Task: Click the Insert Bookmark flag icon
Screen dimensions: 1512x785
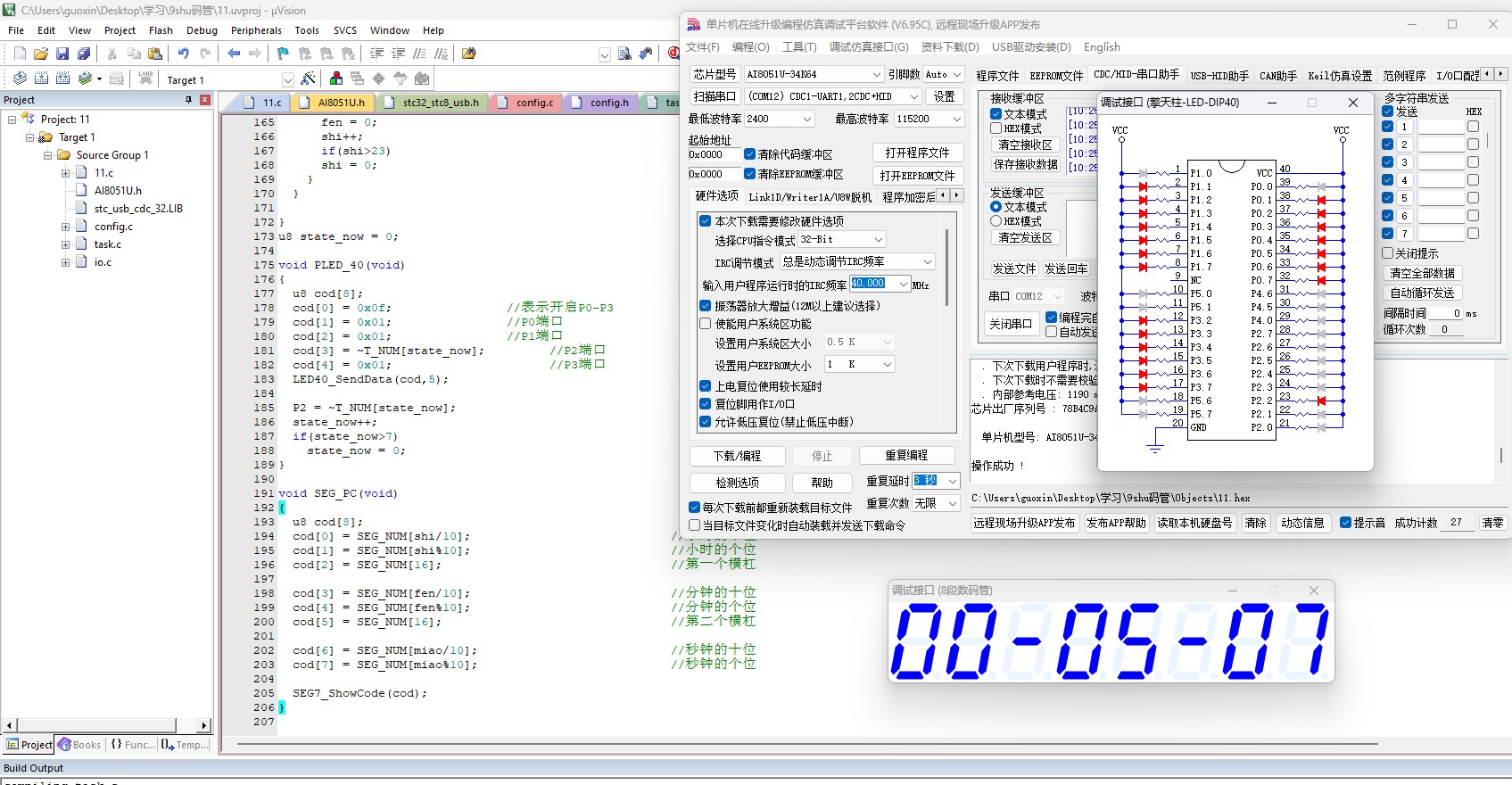Action: [x=283, y=54]
